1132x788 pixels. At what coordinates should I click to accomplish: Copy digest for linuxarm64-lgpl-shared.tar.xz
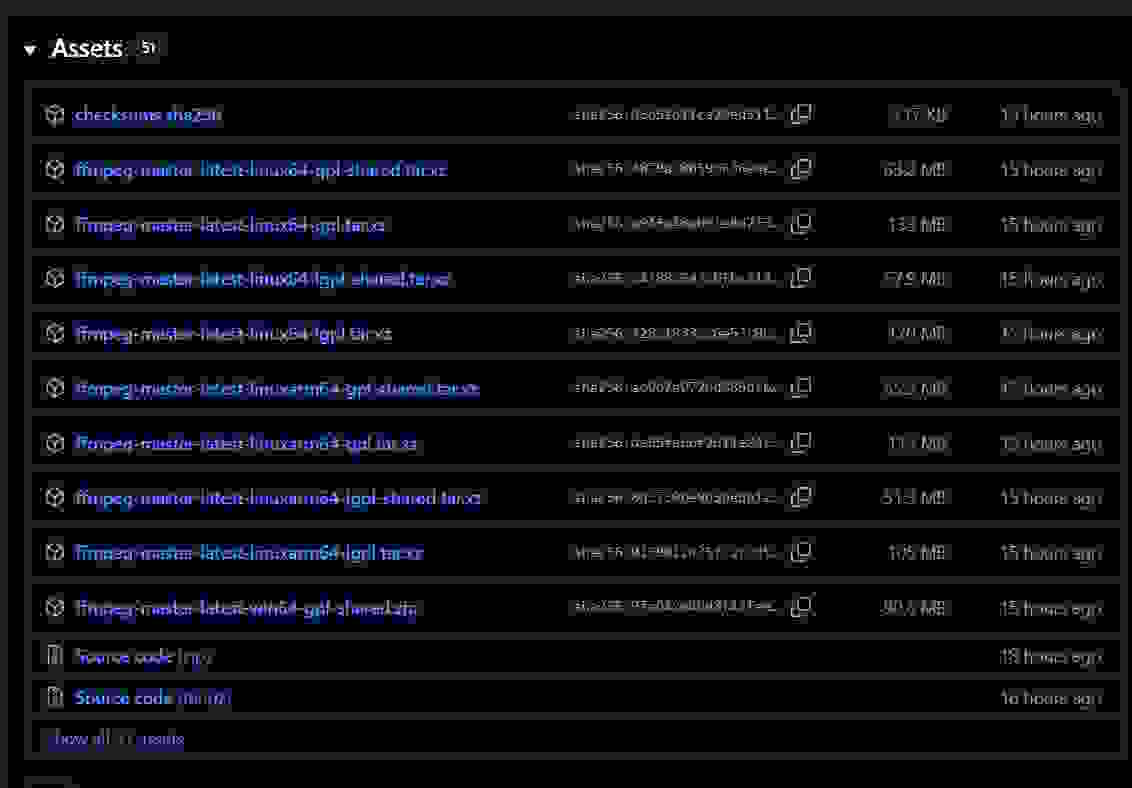[x=801, y=497]
